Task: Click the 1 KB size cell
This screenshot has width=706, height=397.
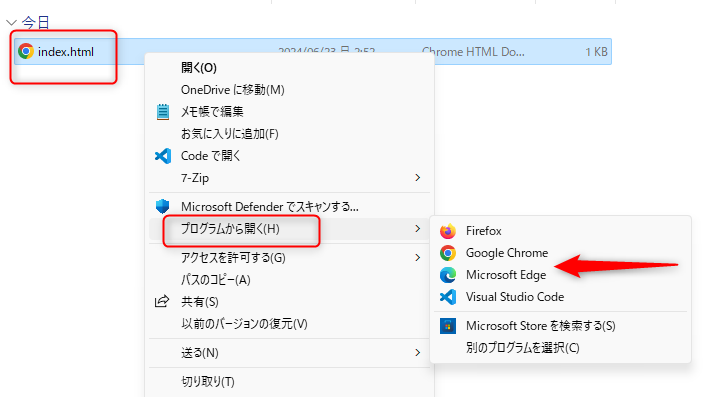Action: click(596, 52)
